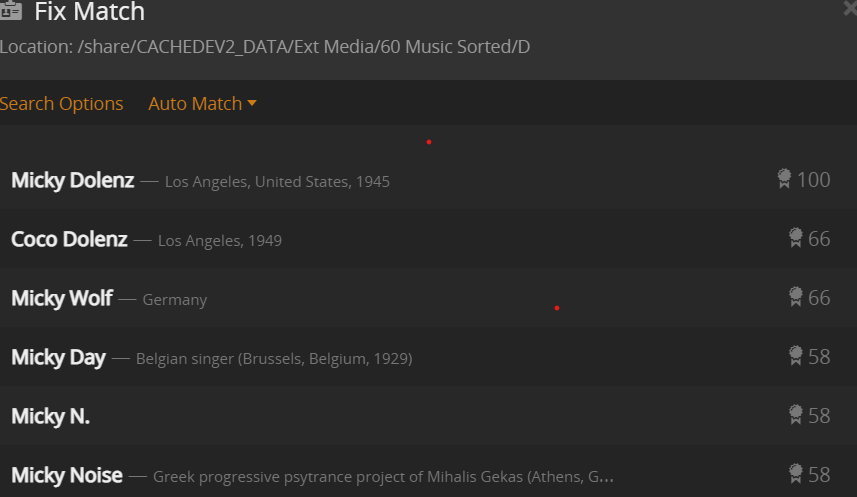The width and height of the screenshot is (857, 497).
Task: Pick Micky Day, the Belgian singer
Action: 59,357
